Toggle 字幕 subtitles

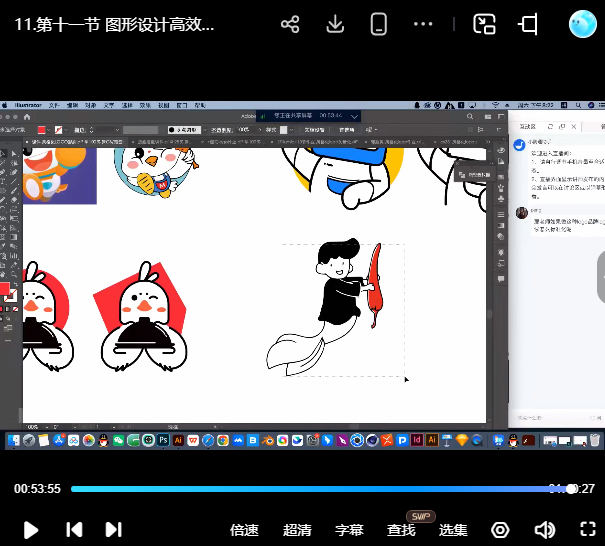coord(349,530)
